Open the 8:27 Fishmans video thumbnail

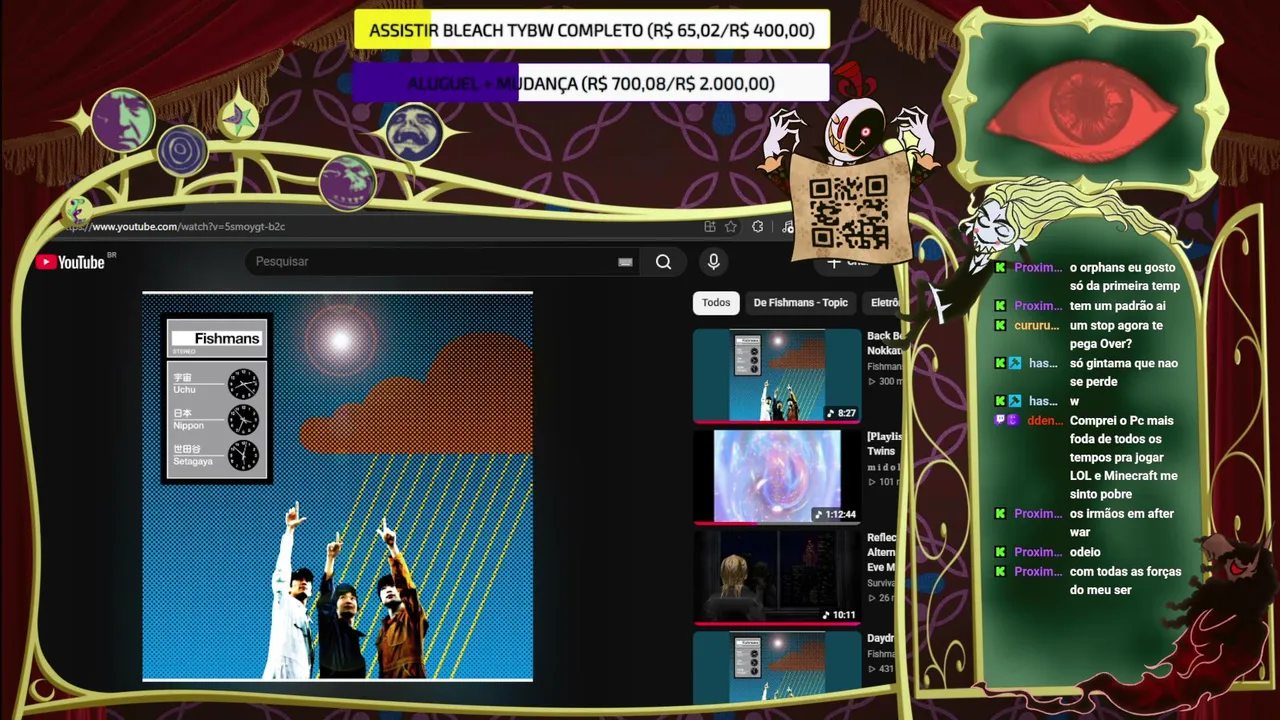pyautogui.click(x=777, y=376)
